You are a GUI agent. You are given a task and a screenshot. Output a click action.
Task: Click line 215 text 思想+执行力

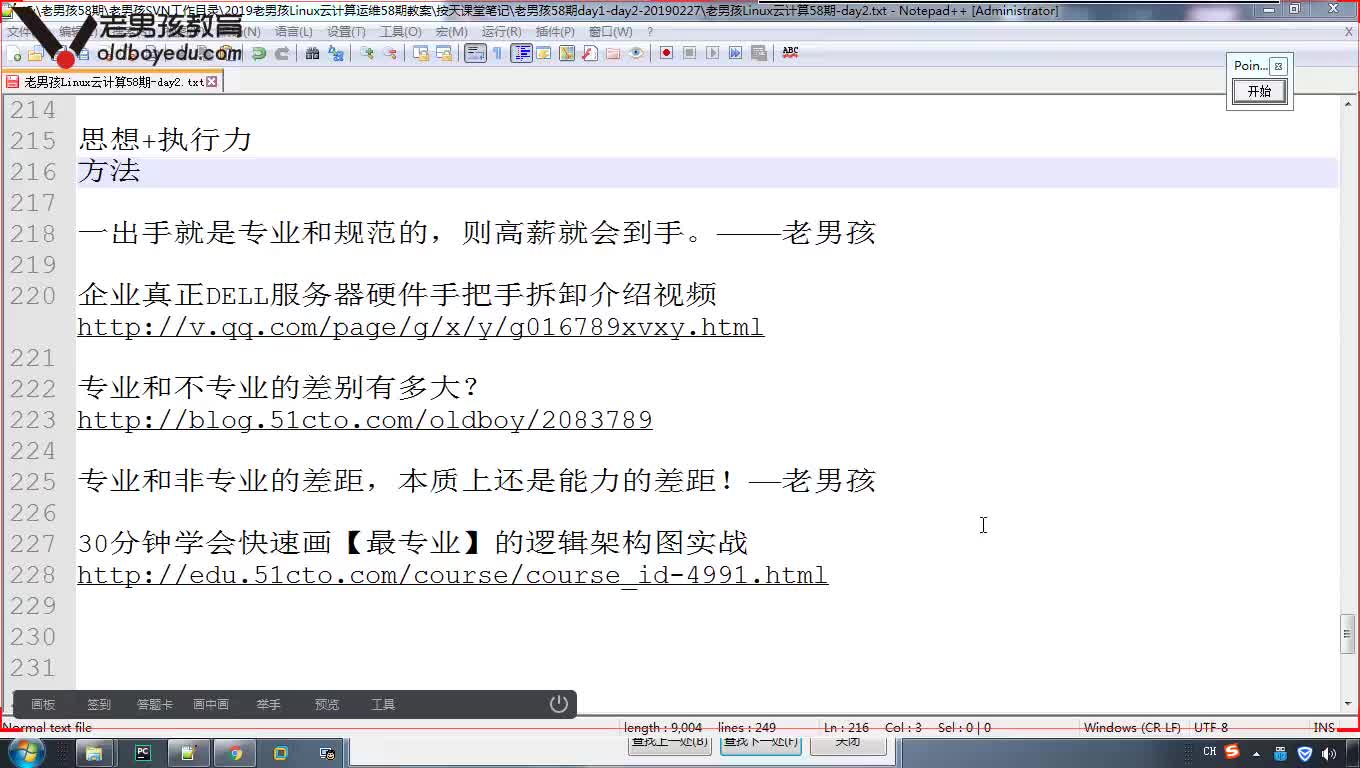165,140
